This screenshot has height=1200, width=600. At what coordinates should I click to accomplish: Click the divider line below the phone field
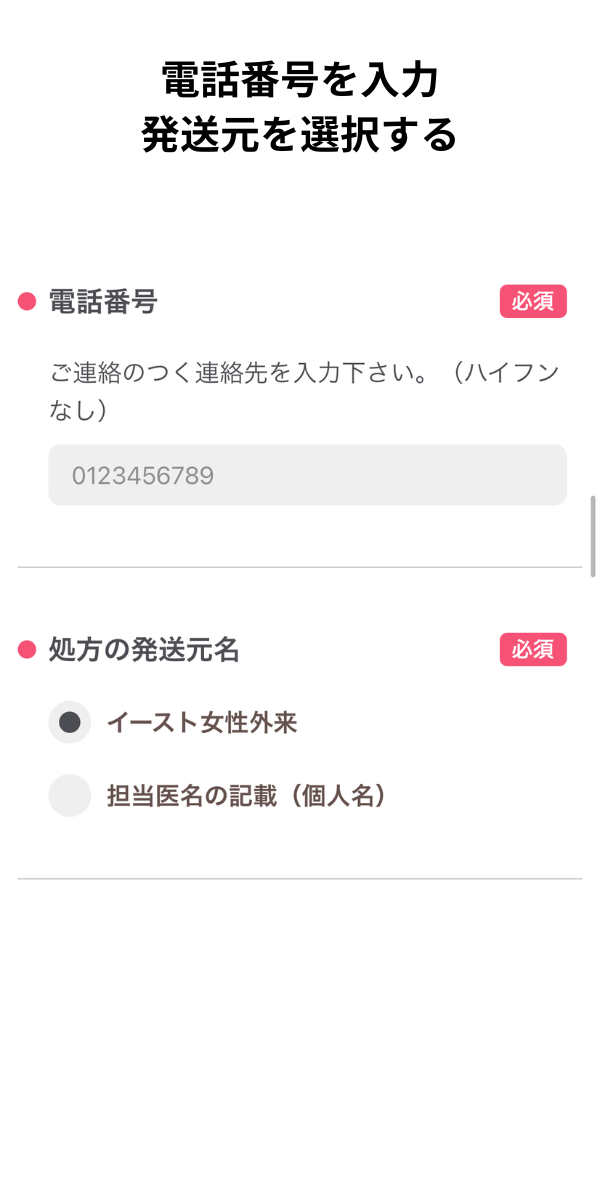pyautogui.click(x=300, y=567)
